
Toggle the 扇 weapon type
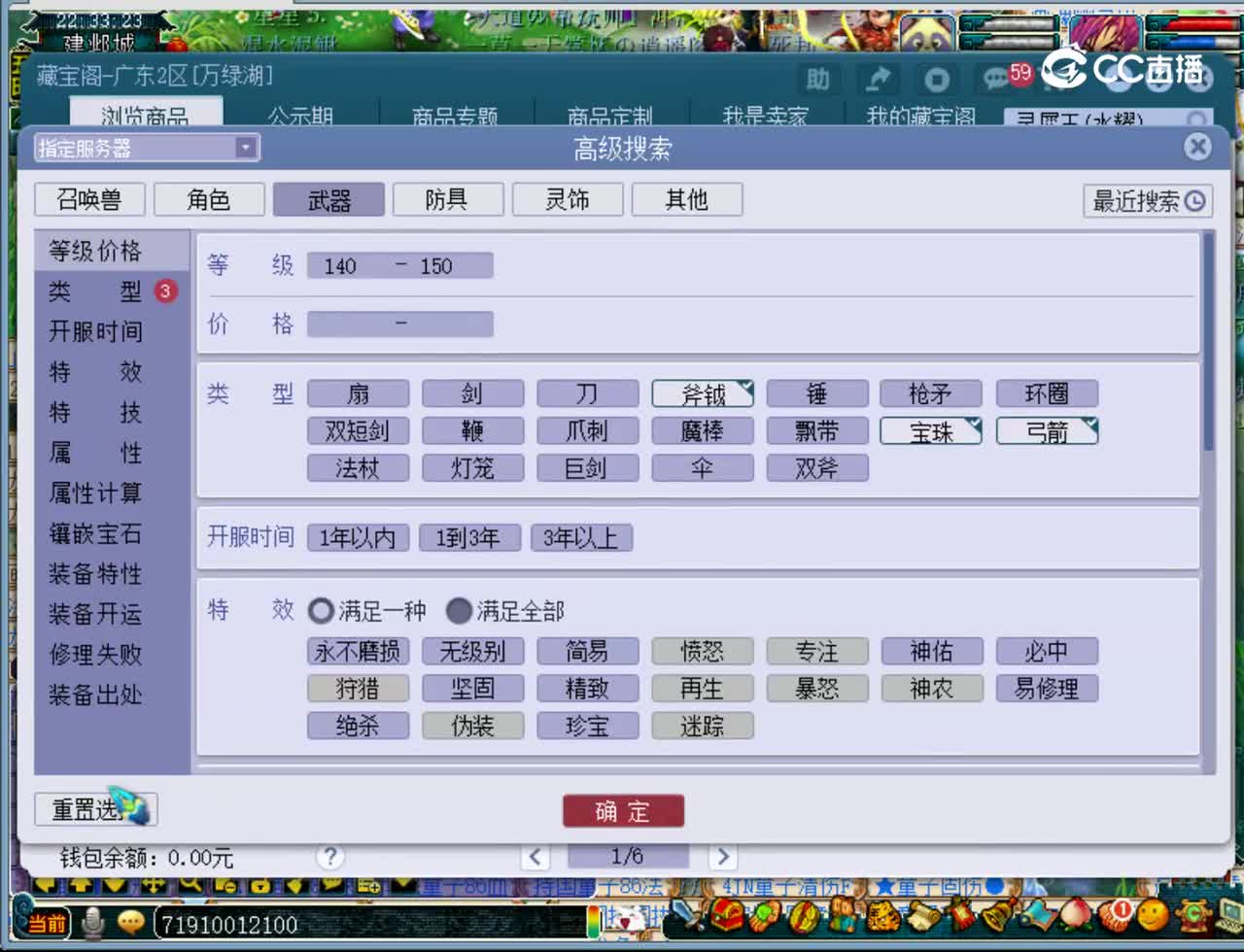(x=358, y=393)
